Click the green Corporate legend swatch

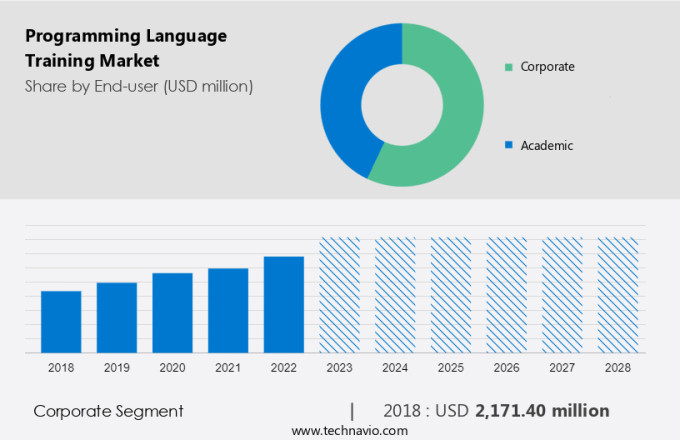509,67
